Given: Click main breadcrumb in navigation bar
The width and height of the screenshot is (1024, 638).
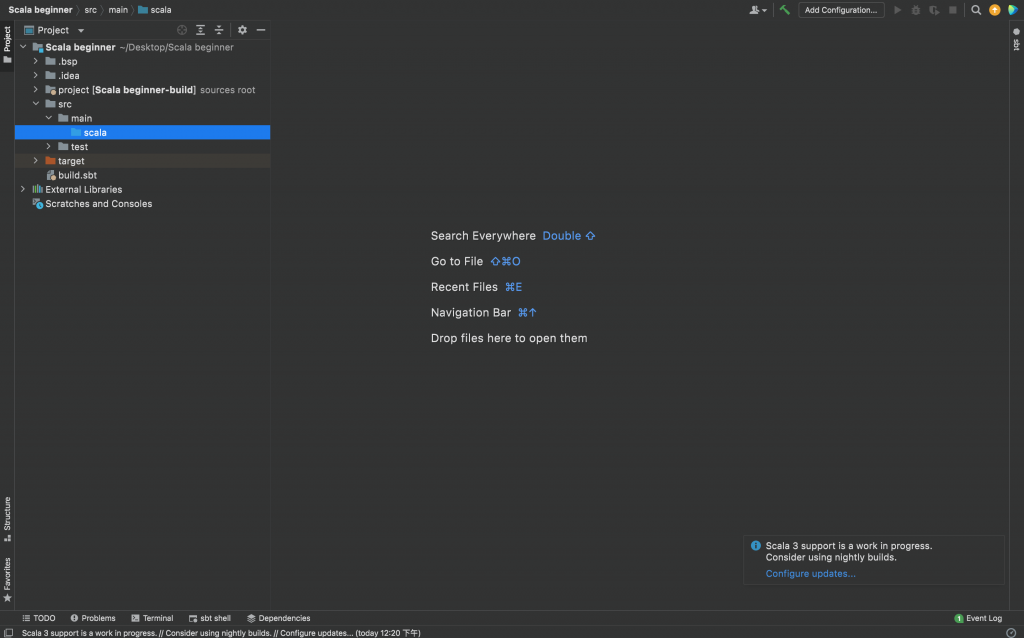Looking at the screenshot, I should pos(118,10).
